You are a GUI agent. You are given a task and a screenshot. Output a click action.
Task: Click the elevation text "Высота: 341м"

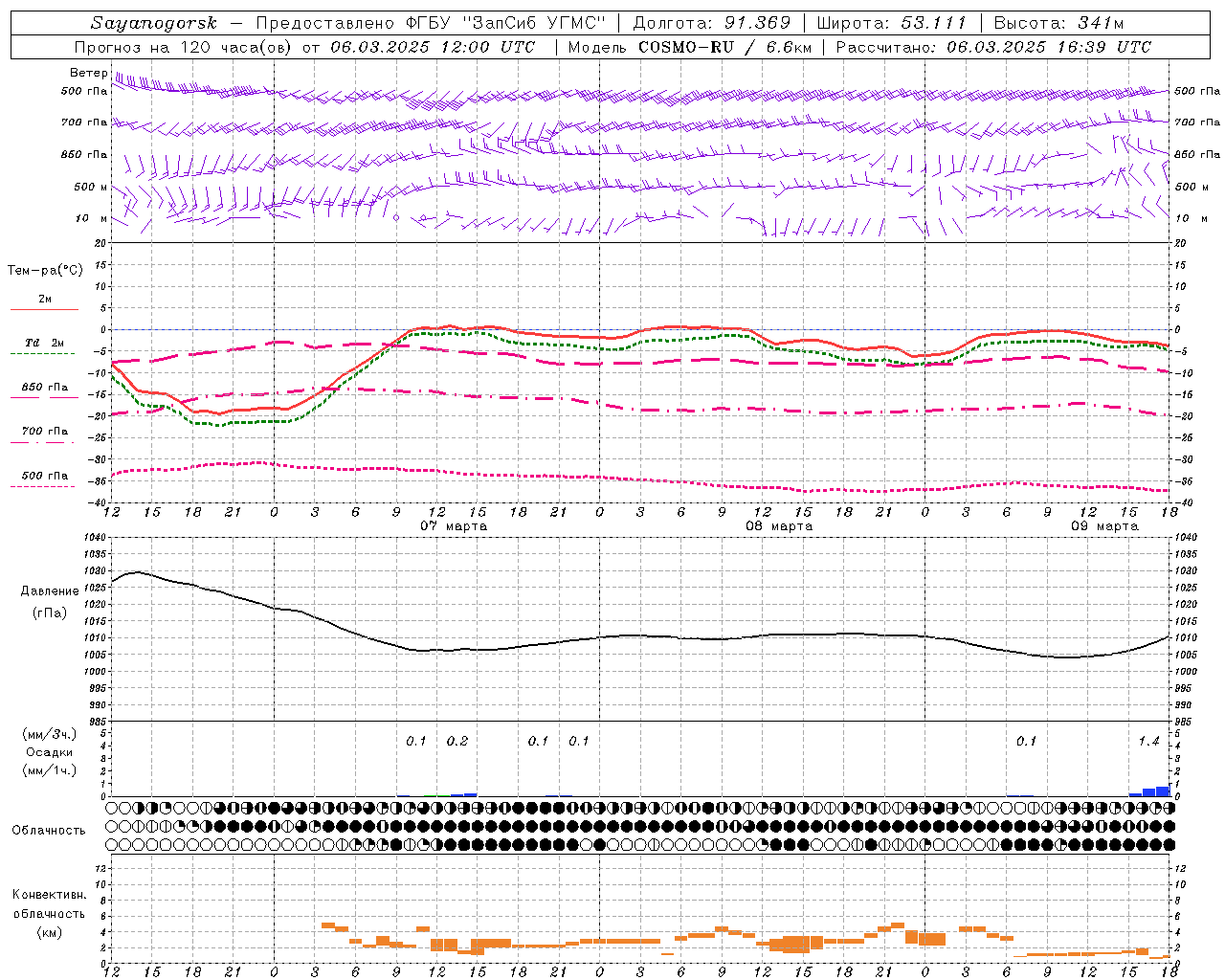point(1058,23)
